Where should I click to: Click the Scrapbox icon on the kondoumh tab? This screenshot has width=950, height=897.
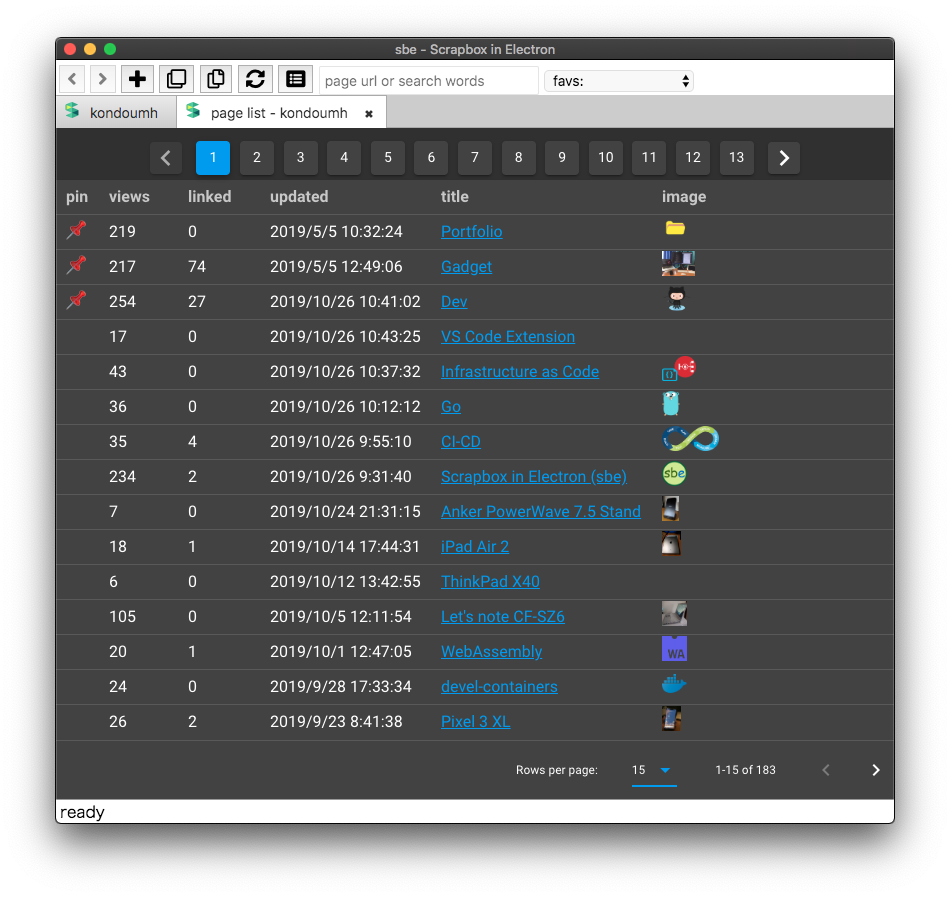[70, 113]
